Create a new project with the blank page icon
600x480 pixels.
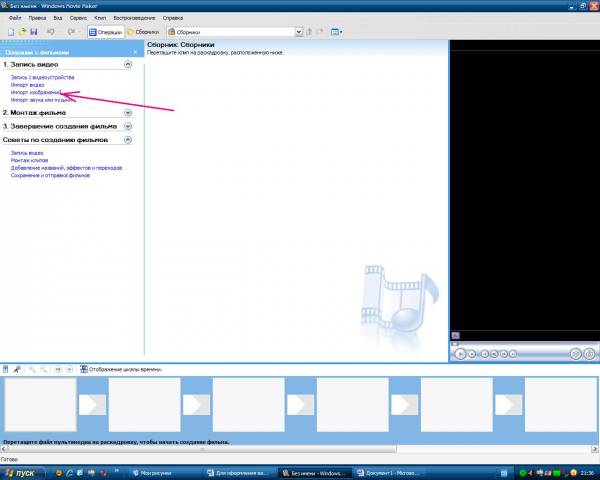pyautogui.click(x=11, y=32)
